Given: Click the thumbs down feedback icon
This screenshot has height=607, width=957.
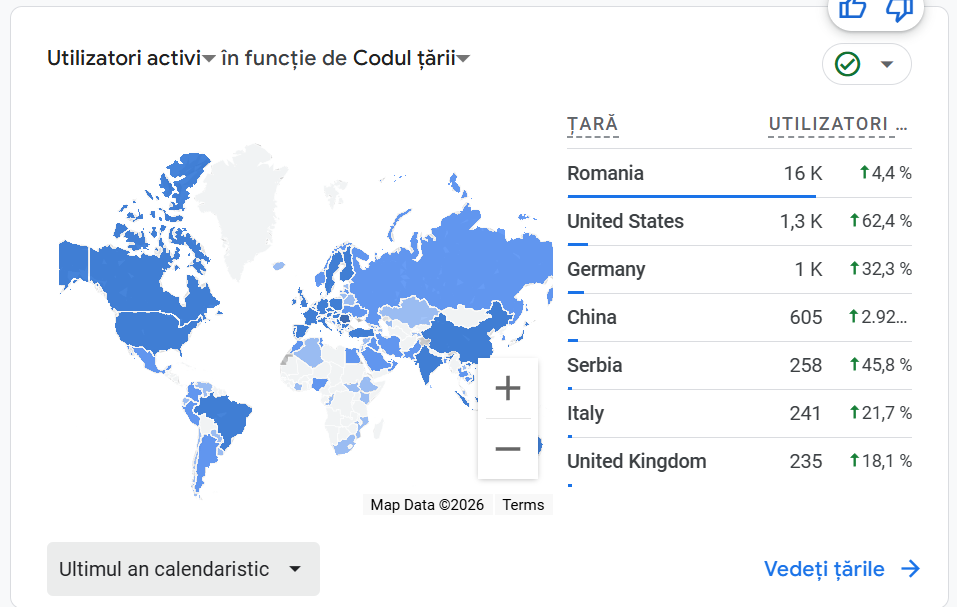Looking at the screenshot, I should (899, 8).
